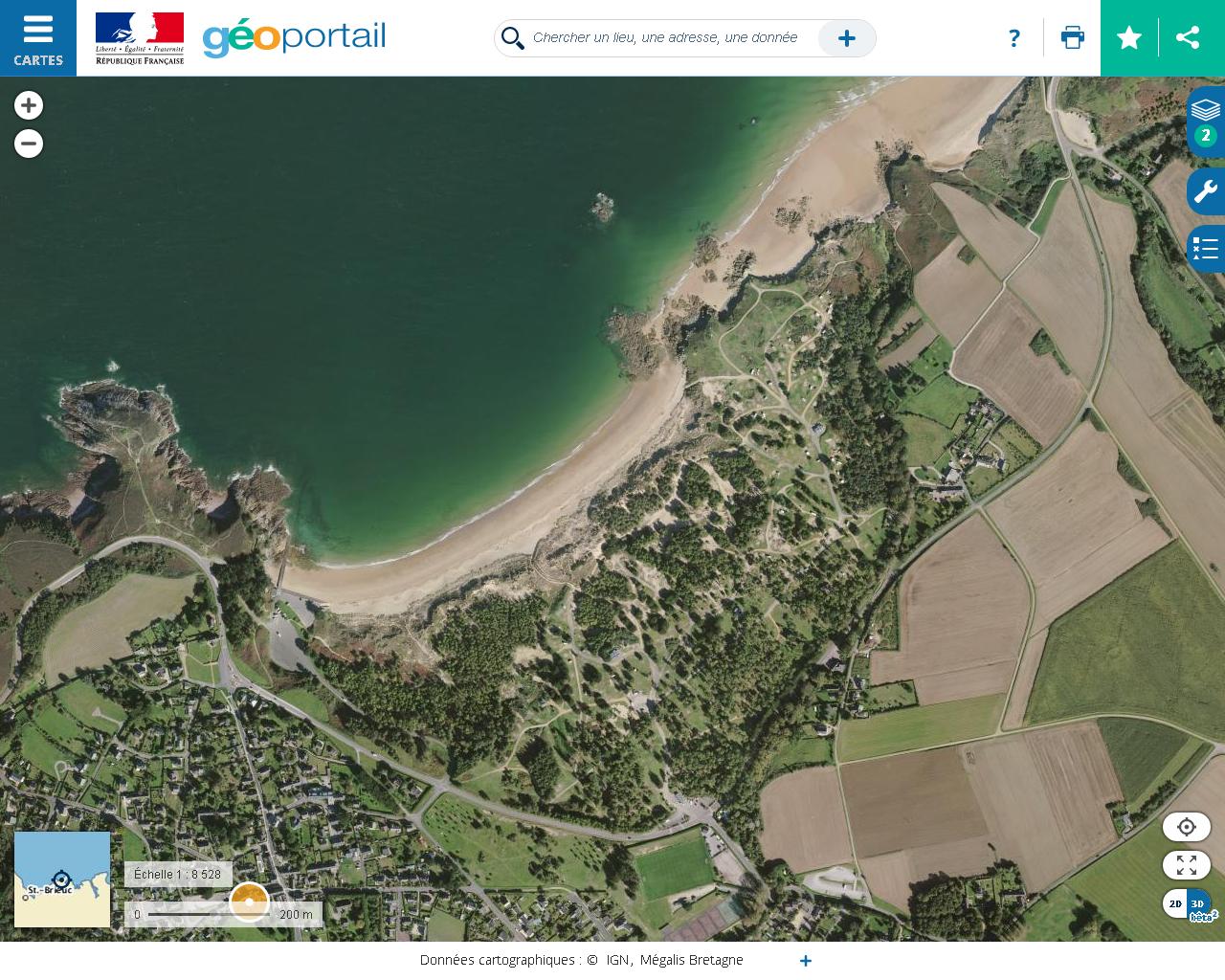Print the map using the printer icon
The image size is (1225, 980).
(x=1073, y=38)
